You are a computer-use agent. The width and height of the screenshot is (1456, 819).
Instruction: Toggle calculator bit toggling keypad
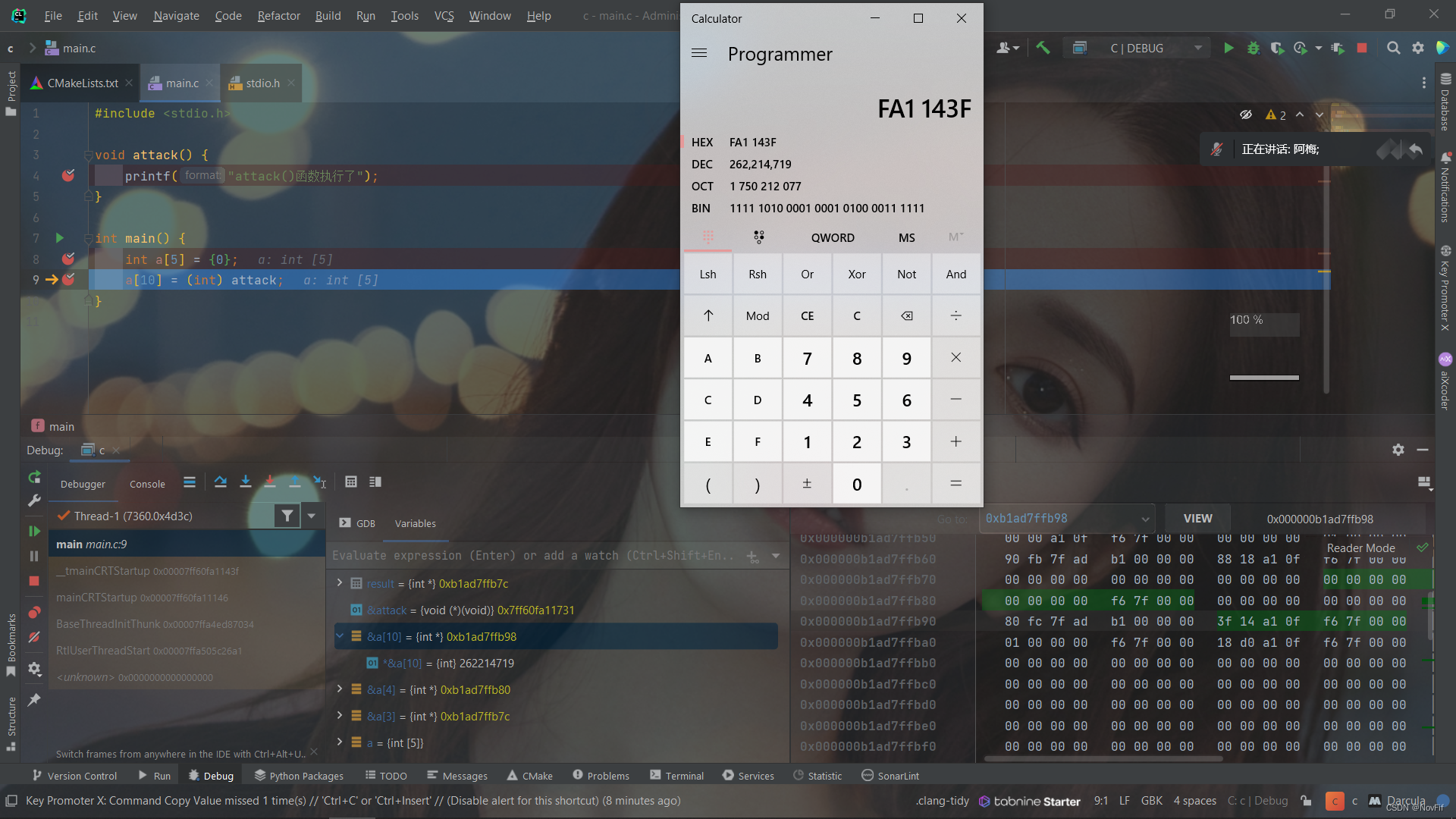coord(758,237)
